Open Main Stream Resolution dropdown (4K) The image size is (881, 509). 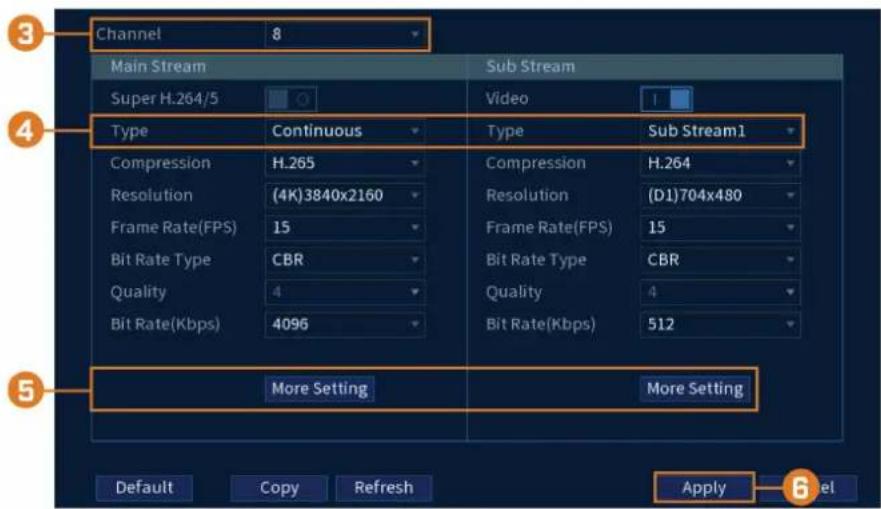344,196
